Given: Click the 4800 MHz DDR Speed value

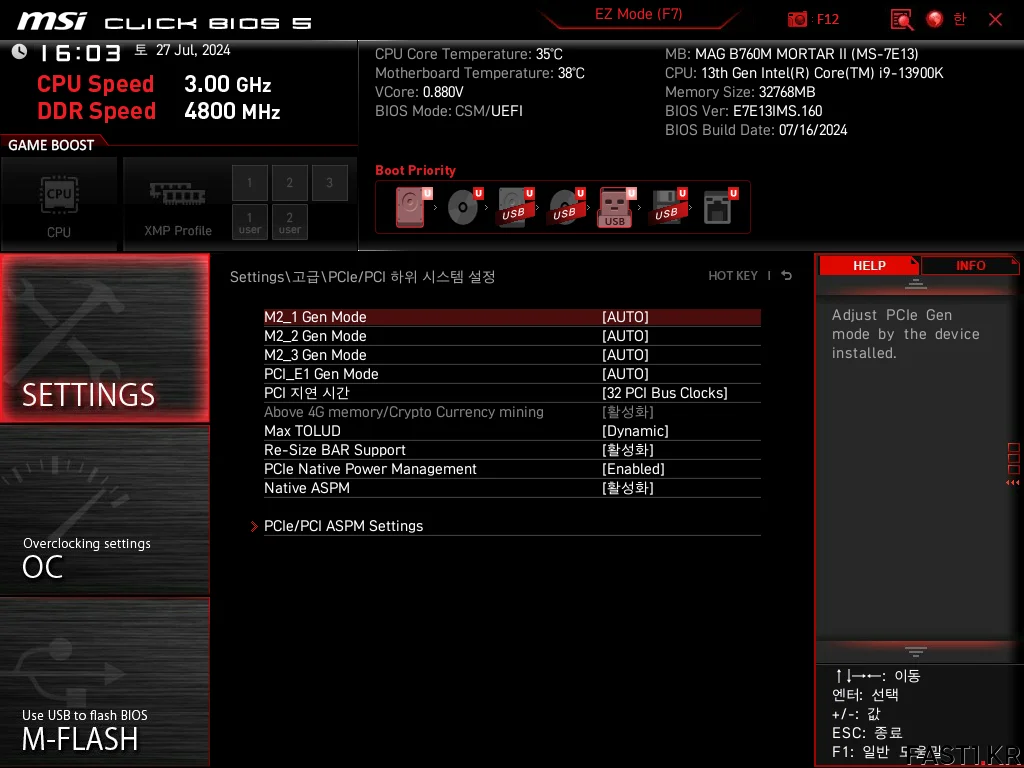Looking at the screenshot, I should click(232, 111).
